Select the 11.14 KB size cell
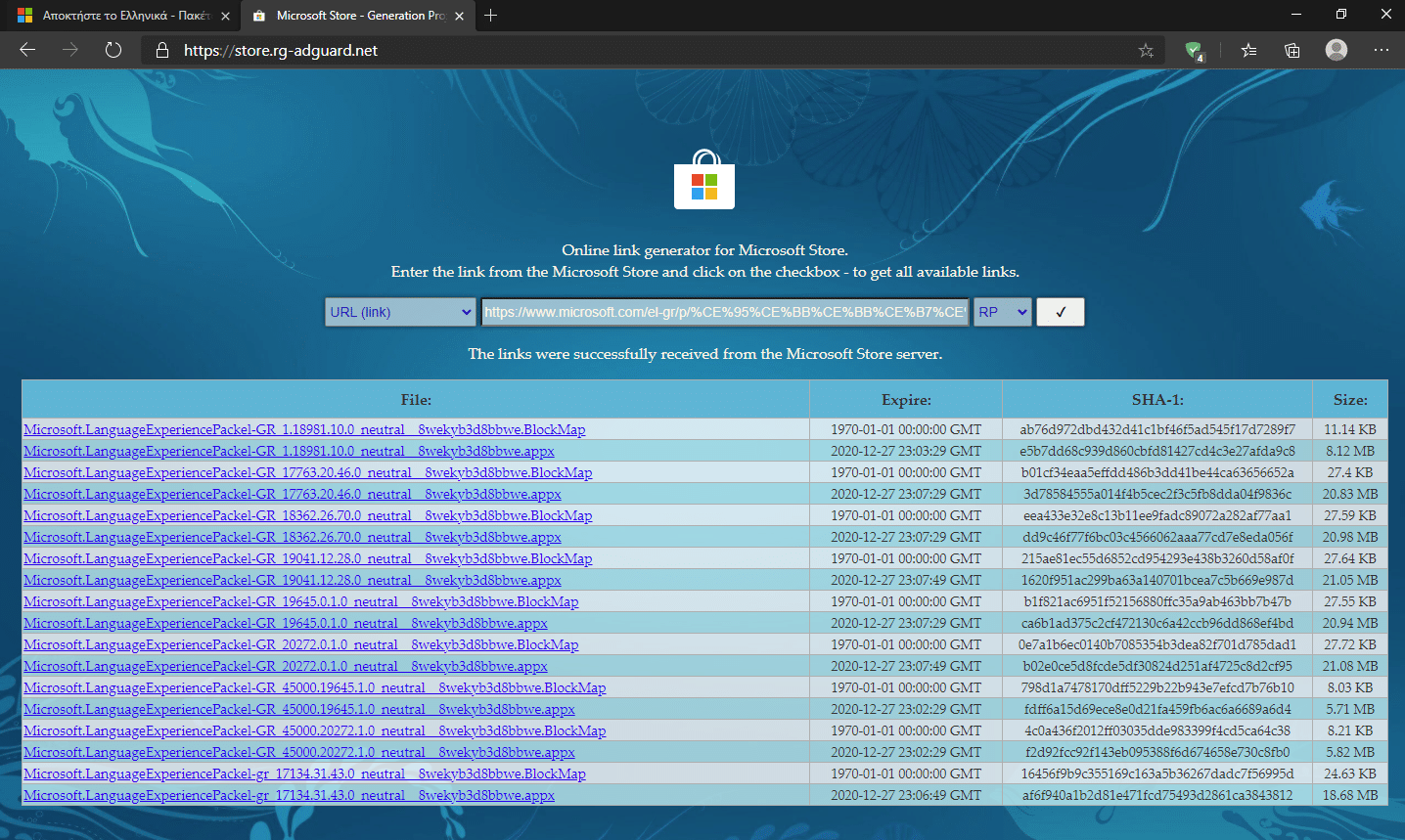The image size is (1405, 840). (x=1350, y=429)
